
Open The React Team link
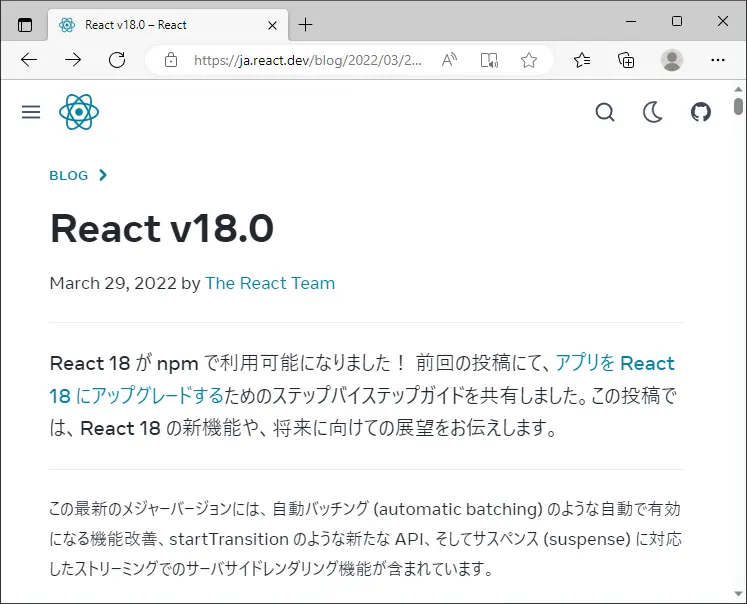tap(270, 283)
